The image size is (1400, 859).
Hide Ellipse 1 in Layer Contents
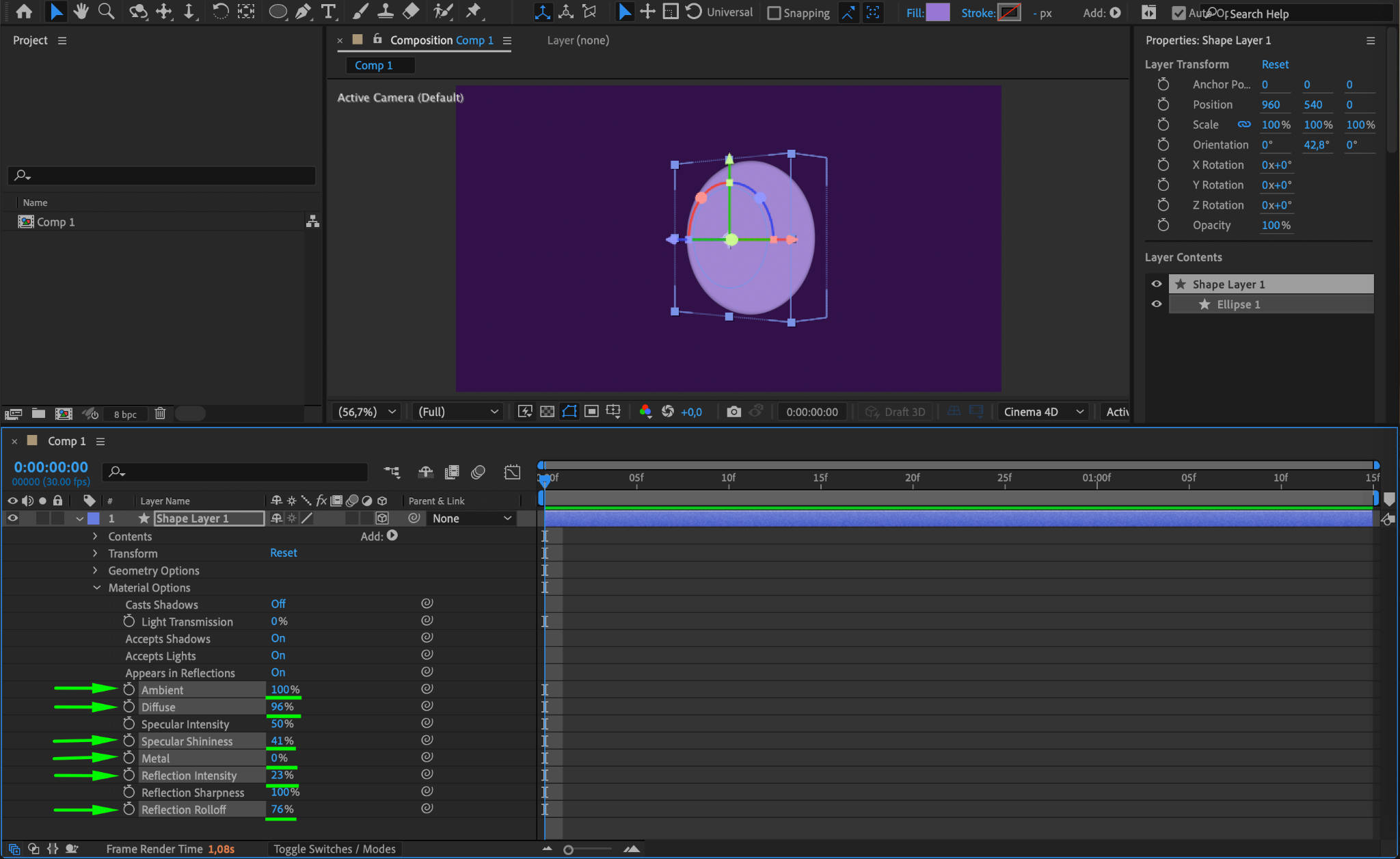coord(1157,304)
